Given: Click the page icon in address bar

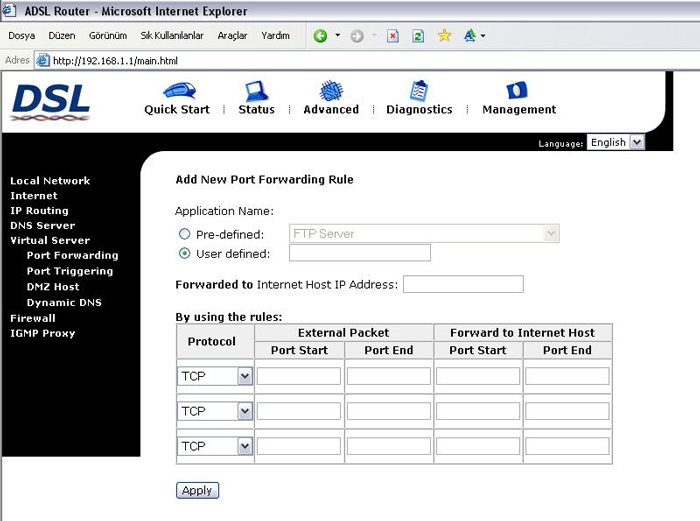Looking at the screenshot, I should click(x=43, y=60).
